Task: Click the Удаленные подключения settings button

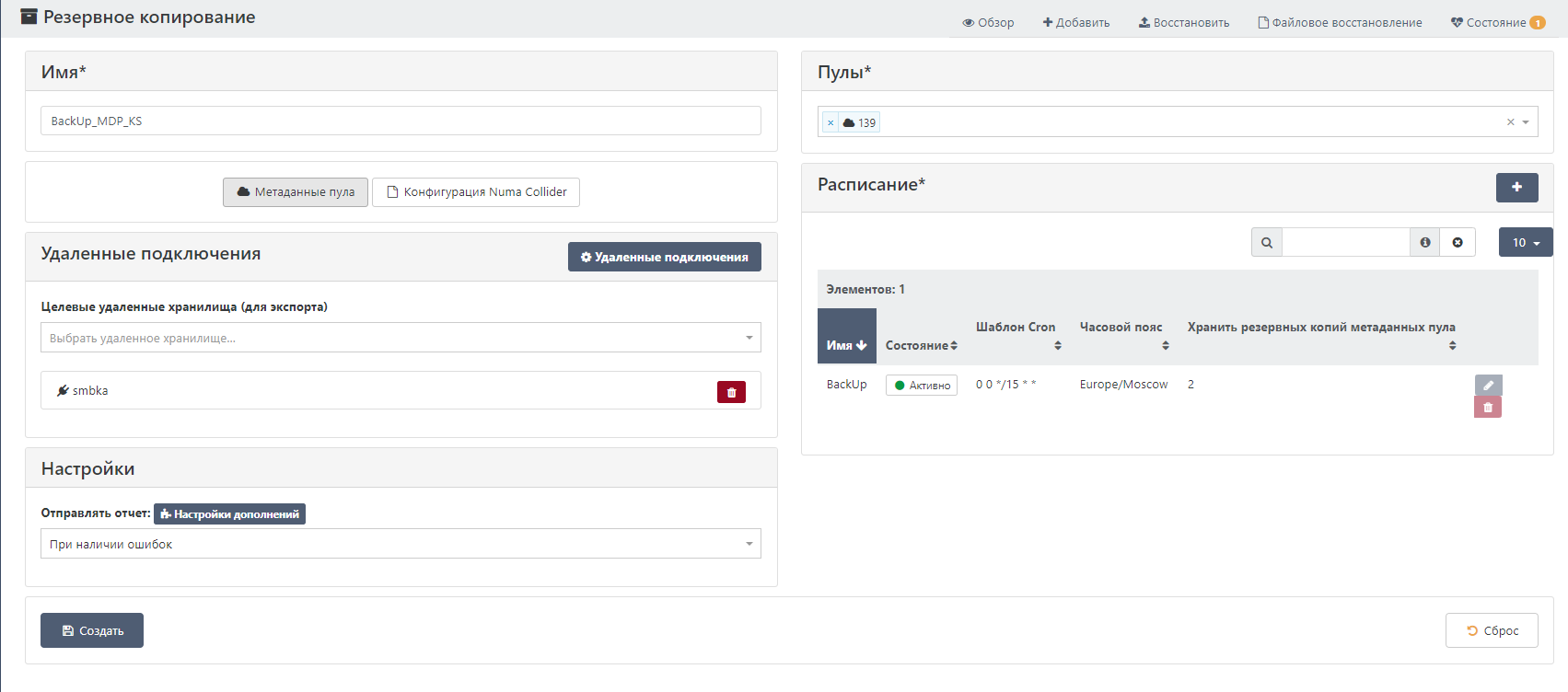Action: (665, 257)
